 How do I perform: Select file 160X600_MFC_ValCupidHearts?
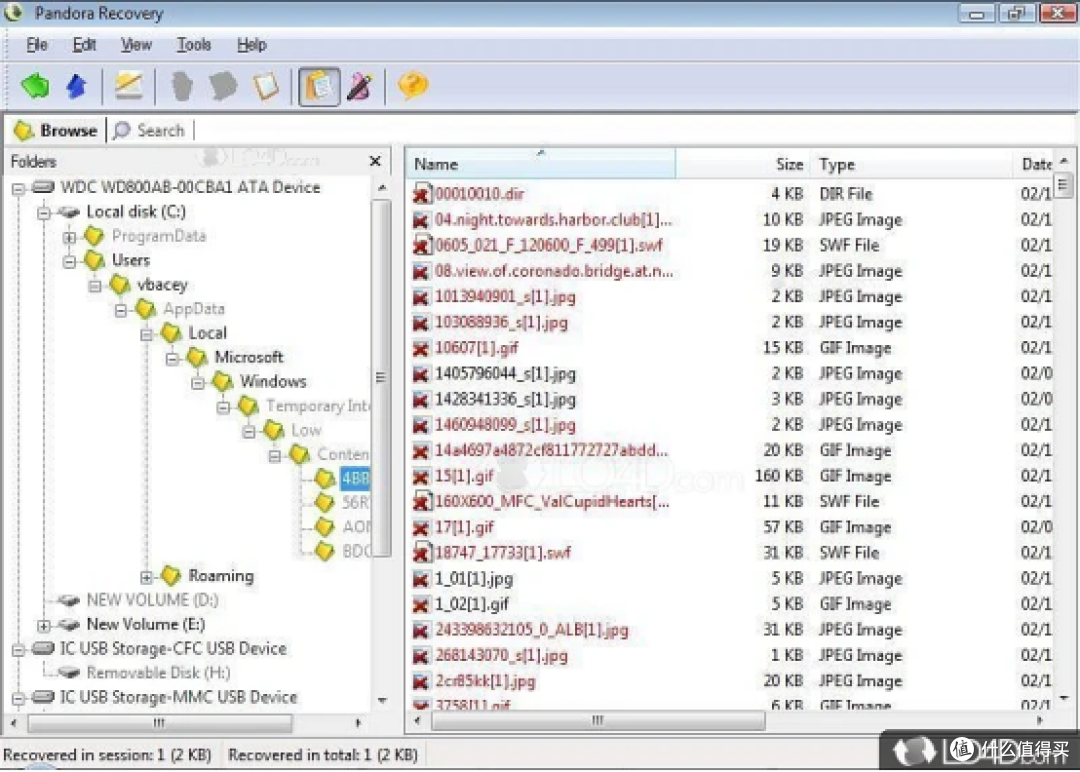pos(552,501)
